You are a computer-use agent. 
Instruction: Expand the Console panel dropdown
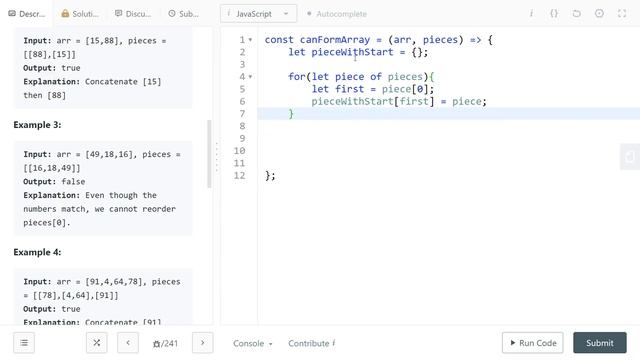pyautogui.click(x=253, y=344)
